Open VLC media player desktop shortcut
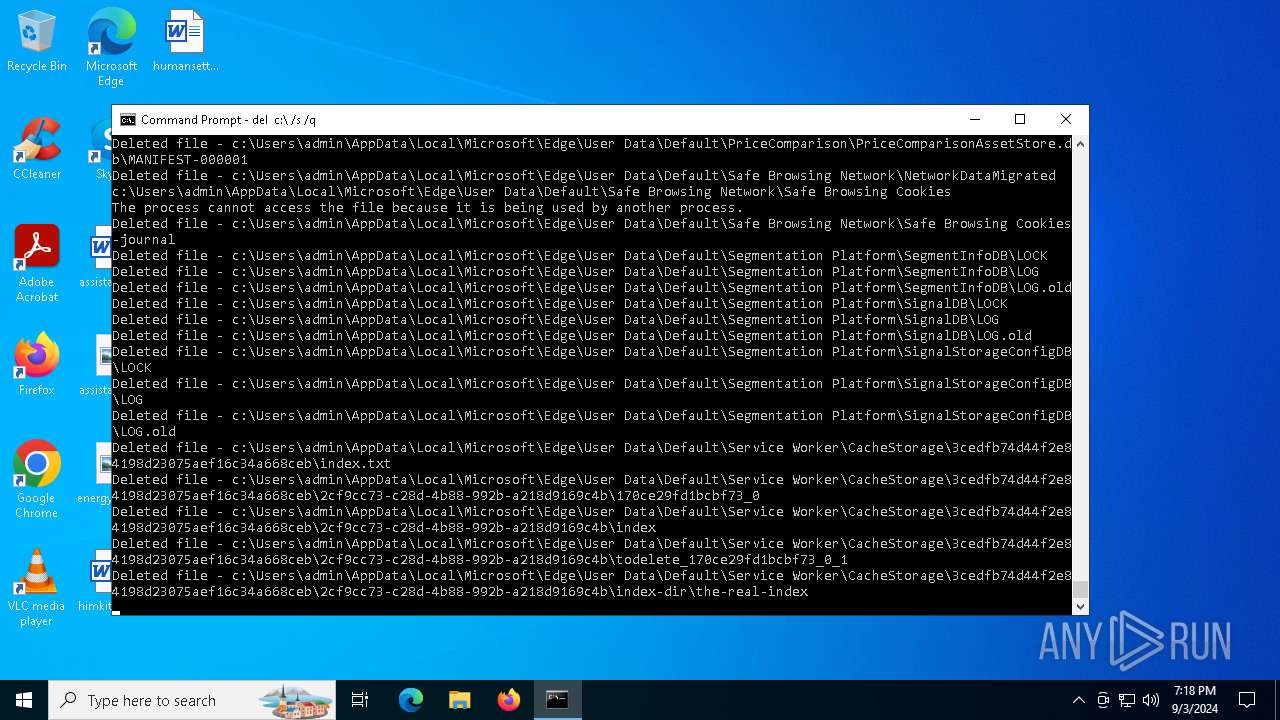The height and width of the screenshot is (720, 1280). coord(37,588)
